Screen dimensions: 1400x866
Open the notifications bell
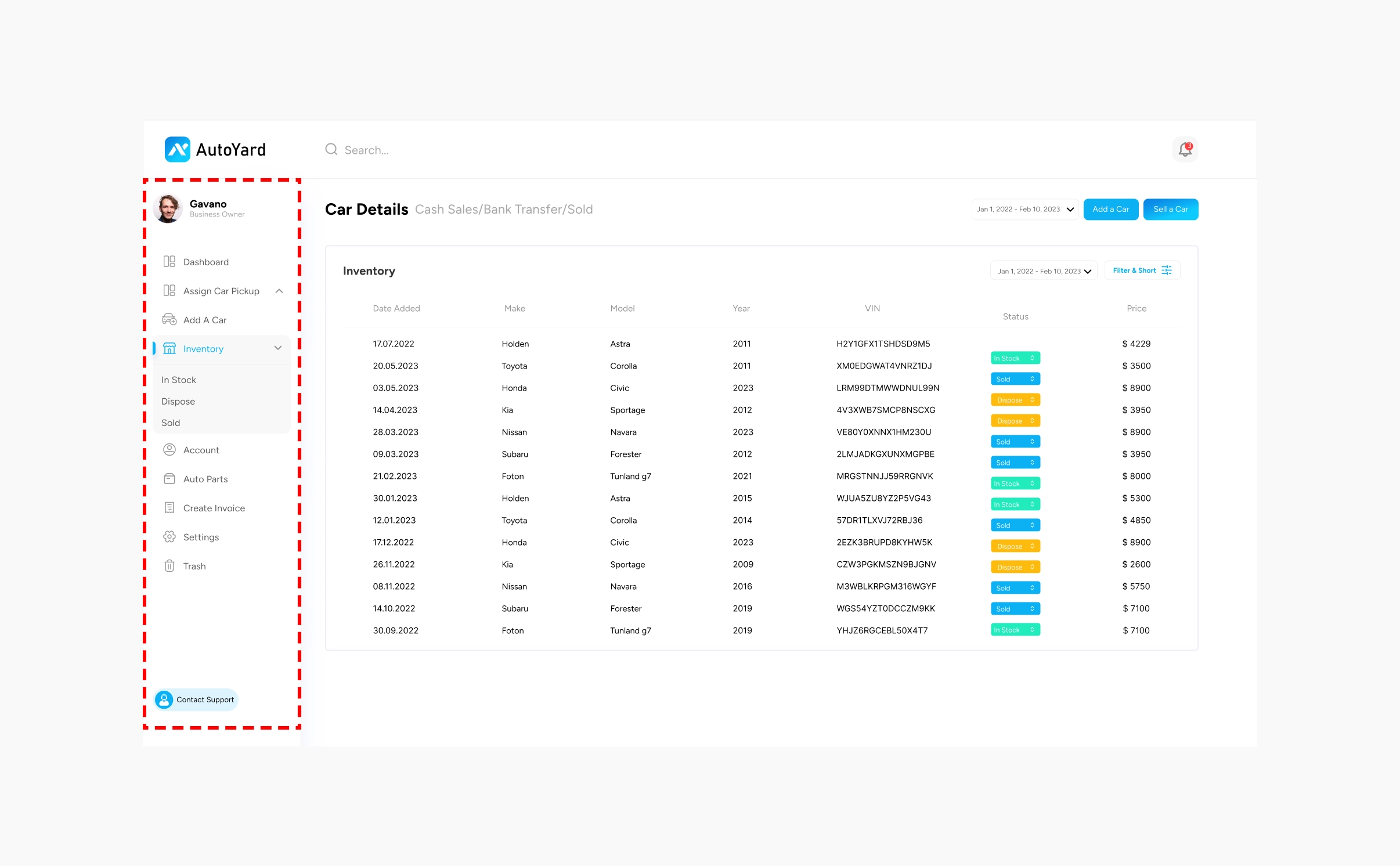[x=1185, y=150]
